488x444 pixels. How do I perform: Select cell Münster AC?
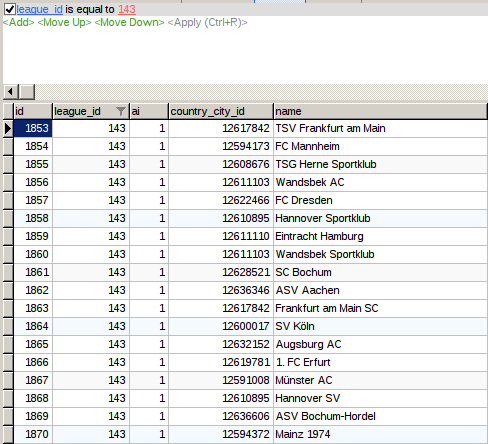(x=380, y=380)
